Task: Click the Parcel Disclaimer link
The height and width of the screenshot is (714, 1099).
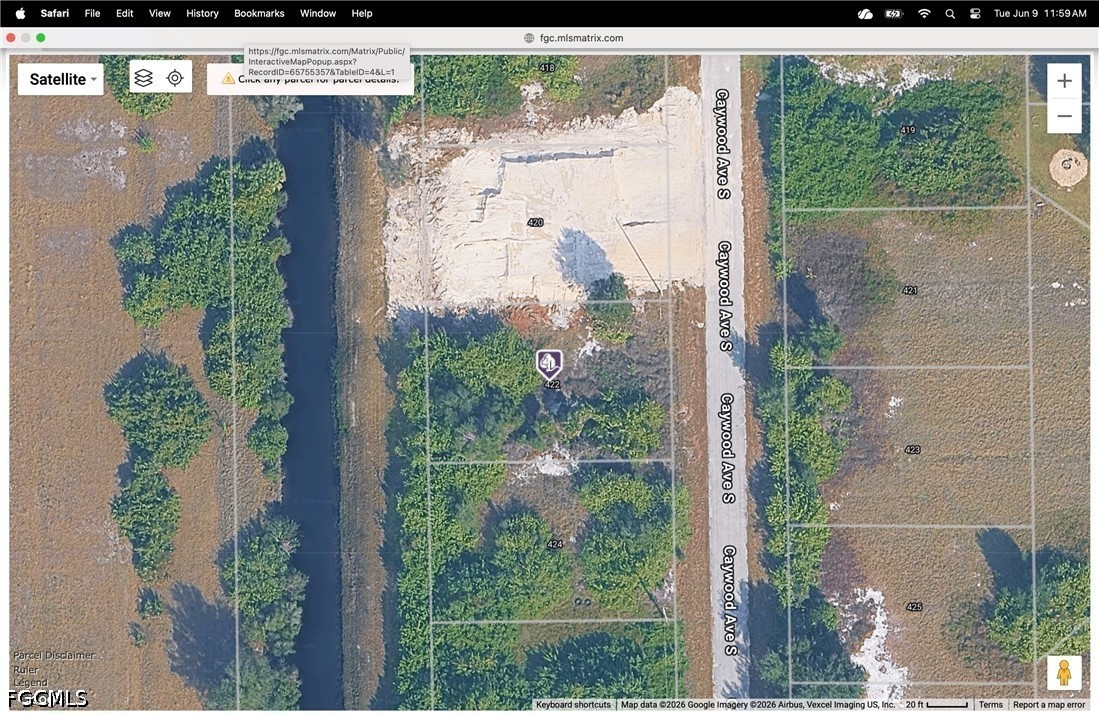Action: tap(54, 655)
